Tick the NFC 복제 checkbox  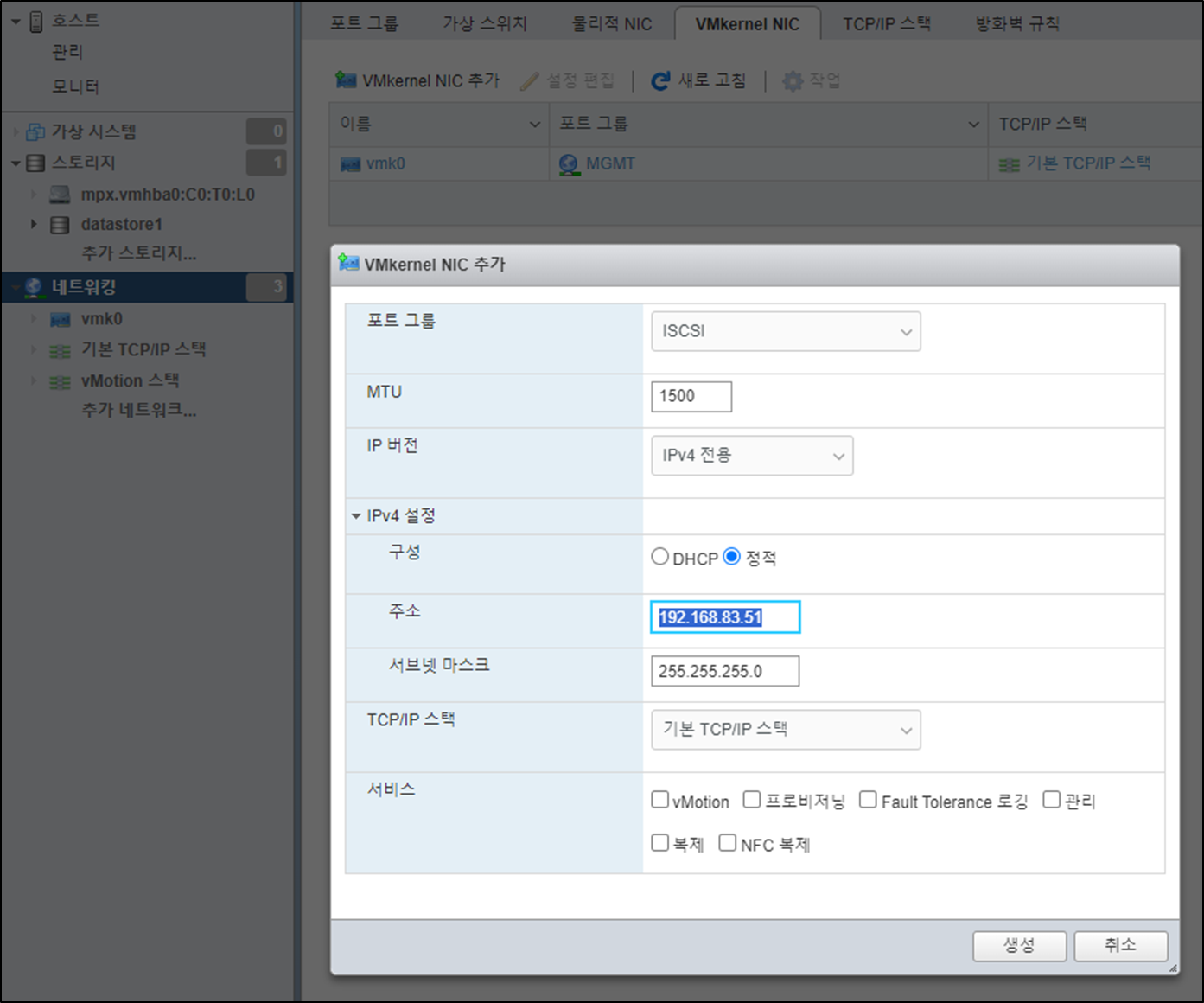coord(728,842)
